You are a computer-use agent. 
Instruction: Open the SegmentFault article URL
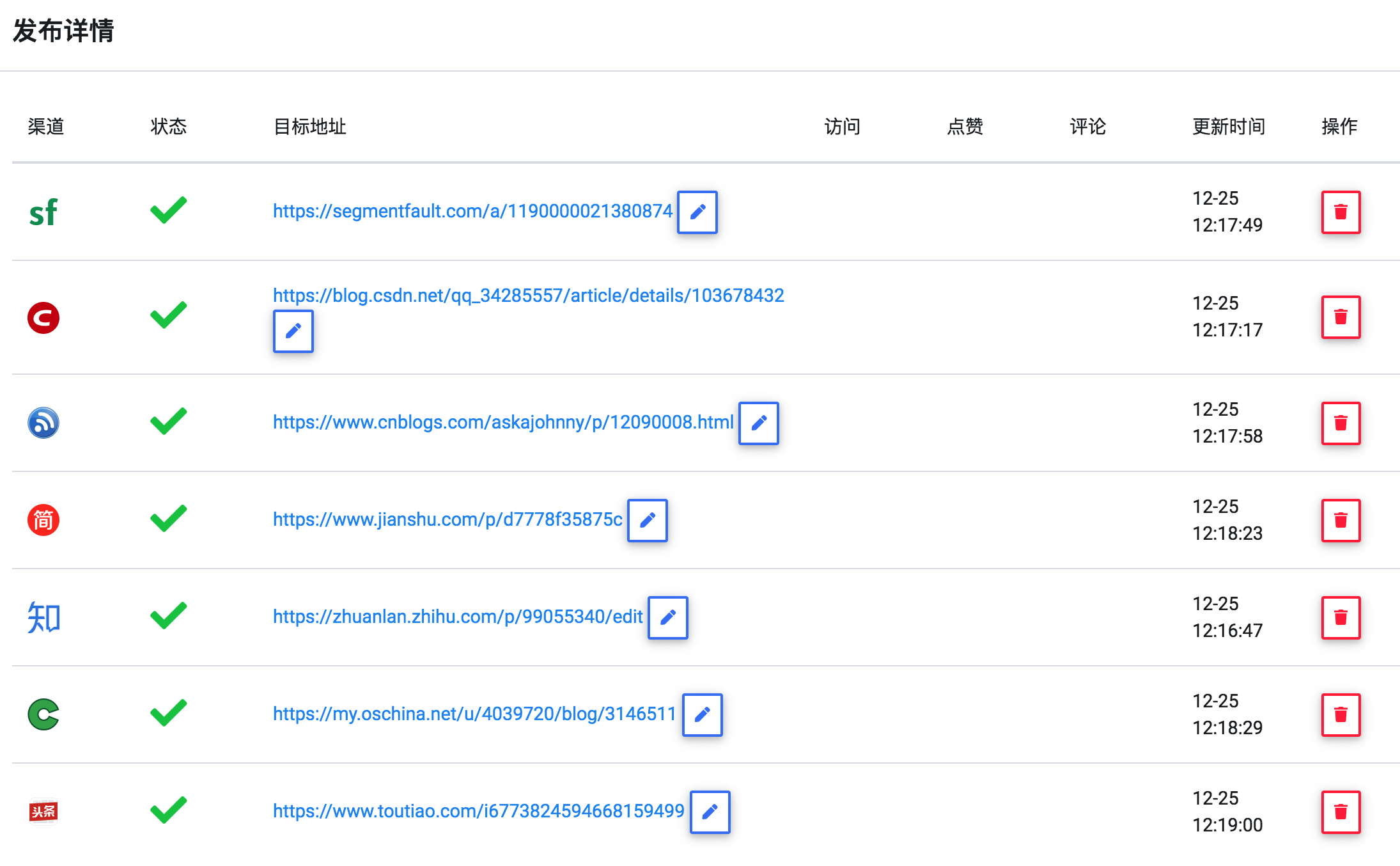pyautogui.click(x=472, y=211)
